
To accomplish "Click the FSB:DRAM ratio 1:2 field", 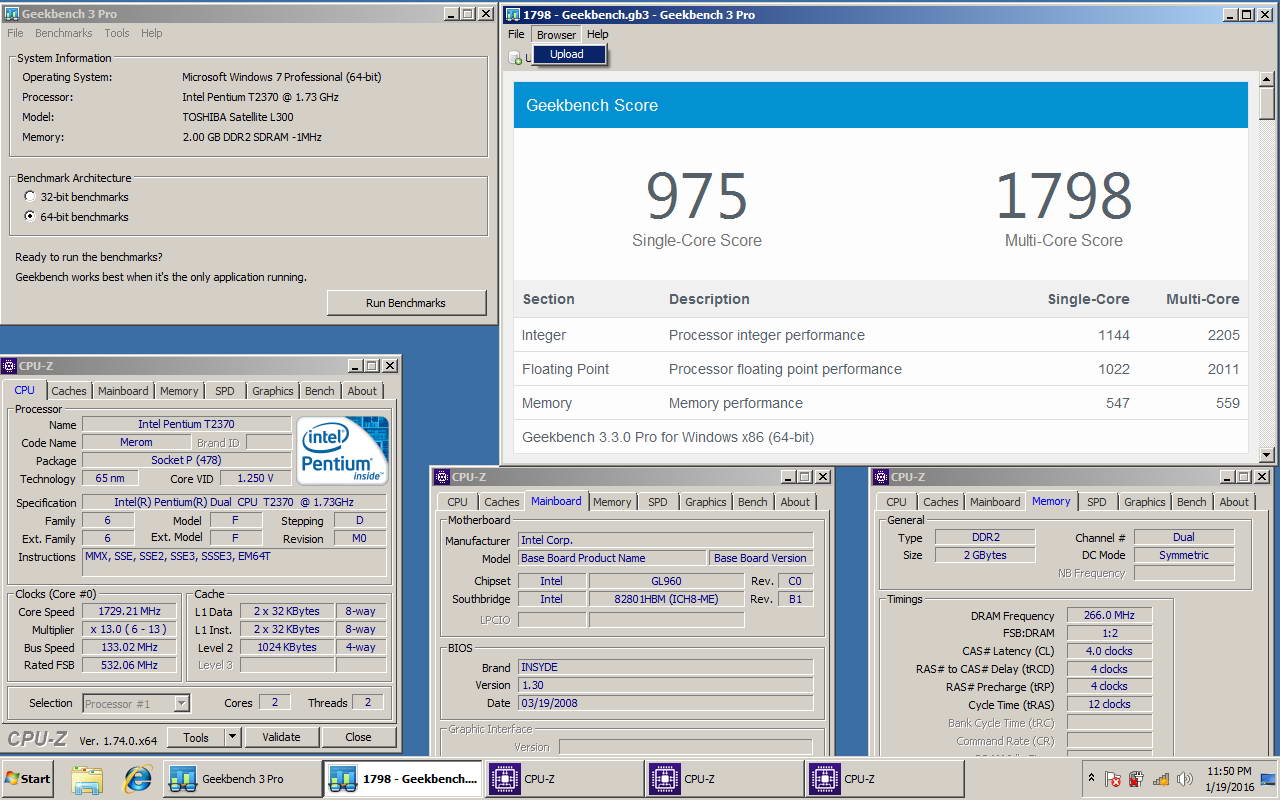I will [1109, 633].
